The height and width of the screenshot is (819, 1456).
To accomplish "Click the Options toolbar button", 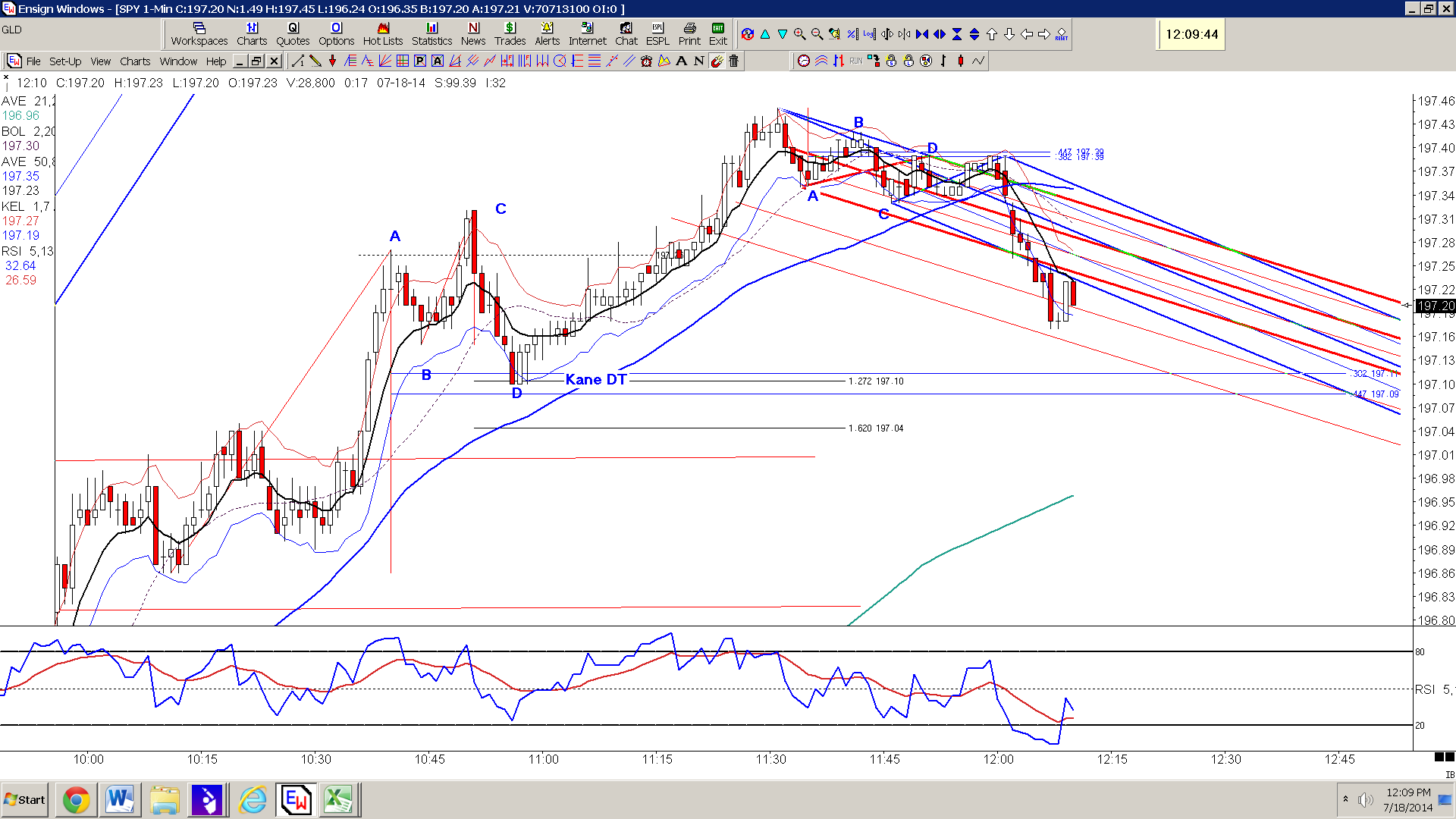I will pos(337,34).
